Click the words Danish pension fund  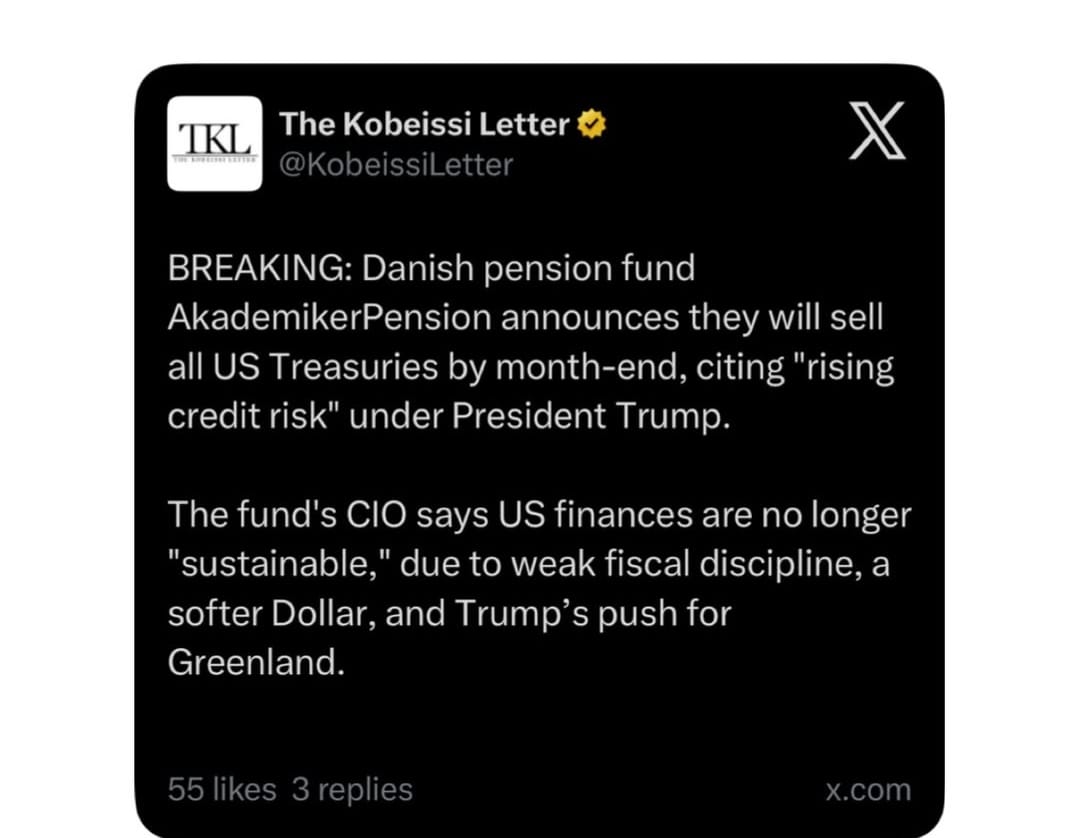tap(528, 268)
